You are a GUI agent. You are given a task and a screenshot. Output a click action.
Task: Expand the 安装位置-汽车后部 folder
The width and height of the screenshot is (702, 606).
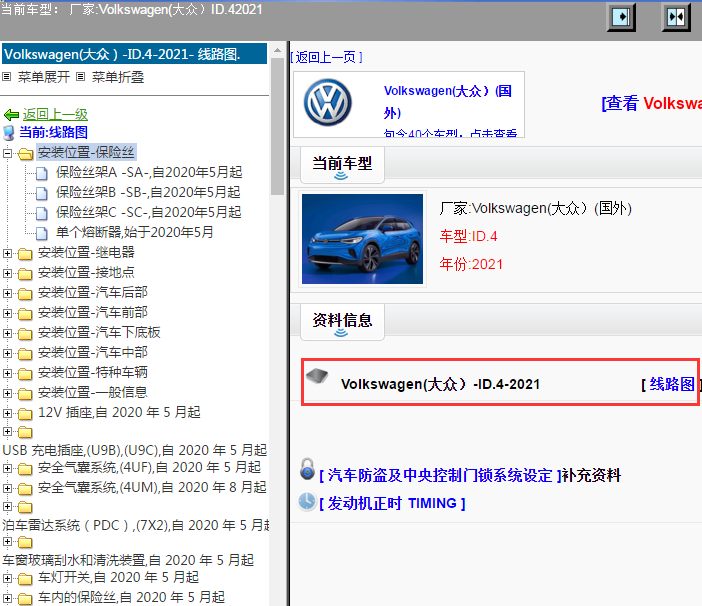coord(7,293)
